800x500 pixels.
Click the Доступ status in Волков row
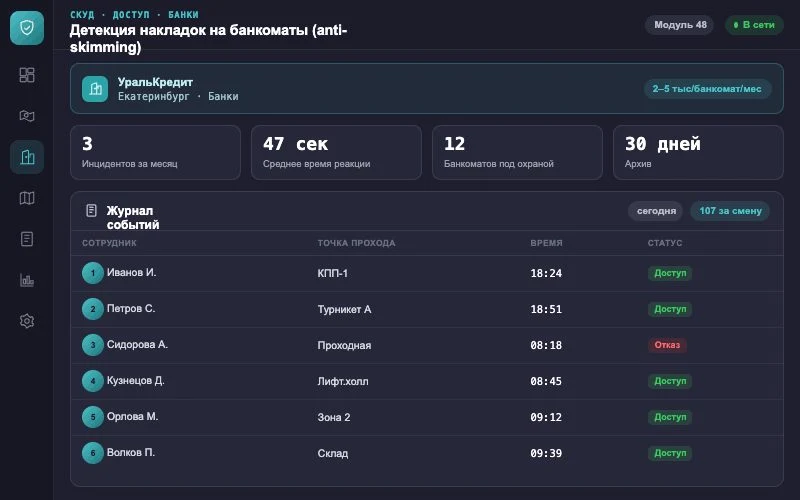tap(670, 453)
